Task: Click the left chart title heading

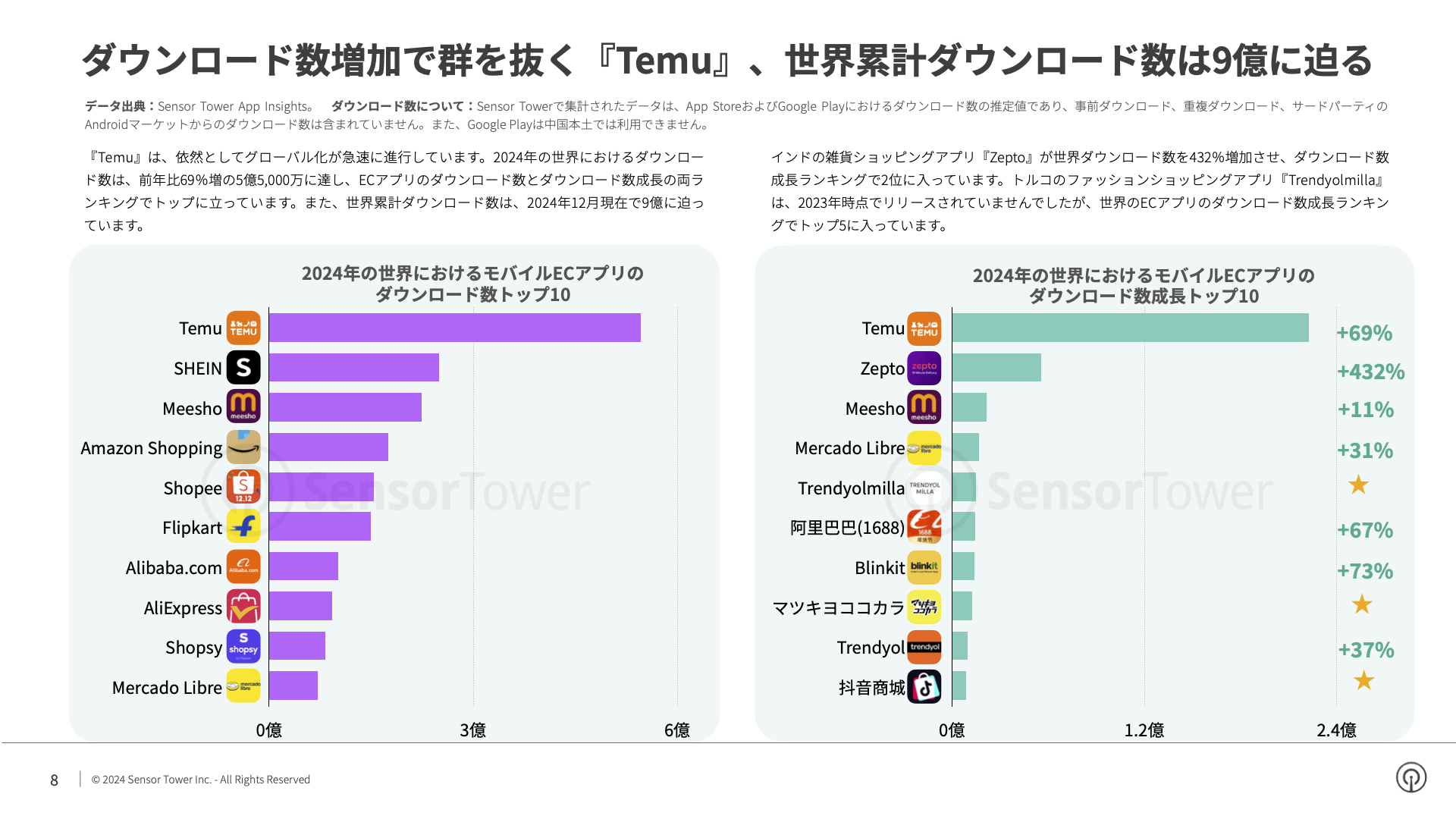Action: click(x=472, y=284)
